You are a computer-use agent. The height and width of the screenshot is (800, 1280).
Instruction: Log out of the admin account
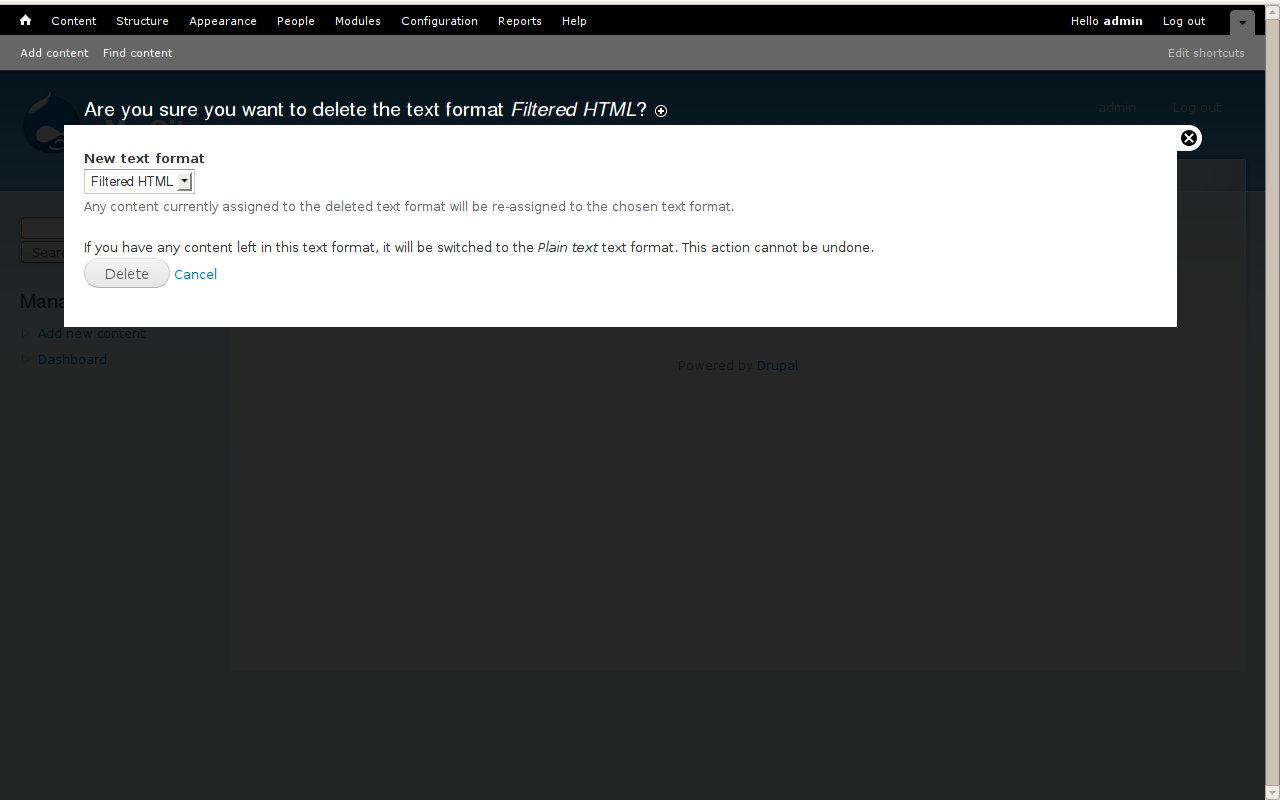tap(1183, 20)
